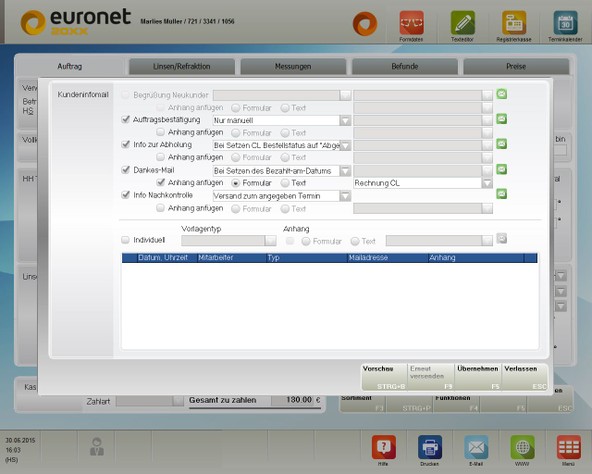Expand the 'Nur manuell' dropdown

click(x=345, y=120)
